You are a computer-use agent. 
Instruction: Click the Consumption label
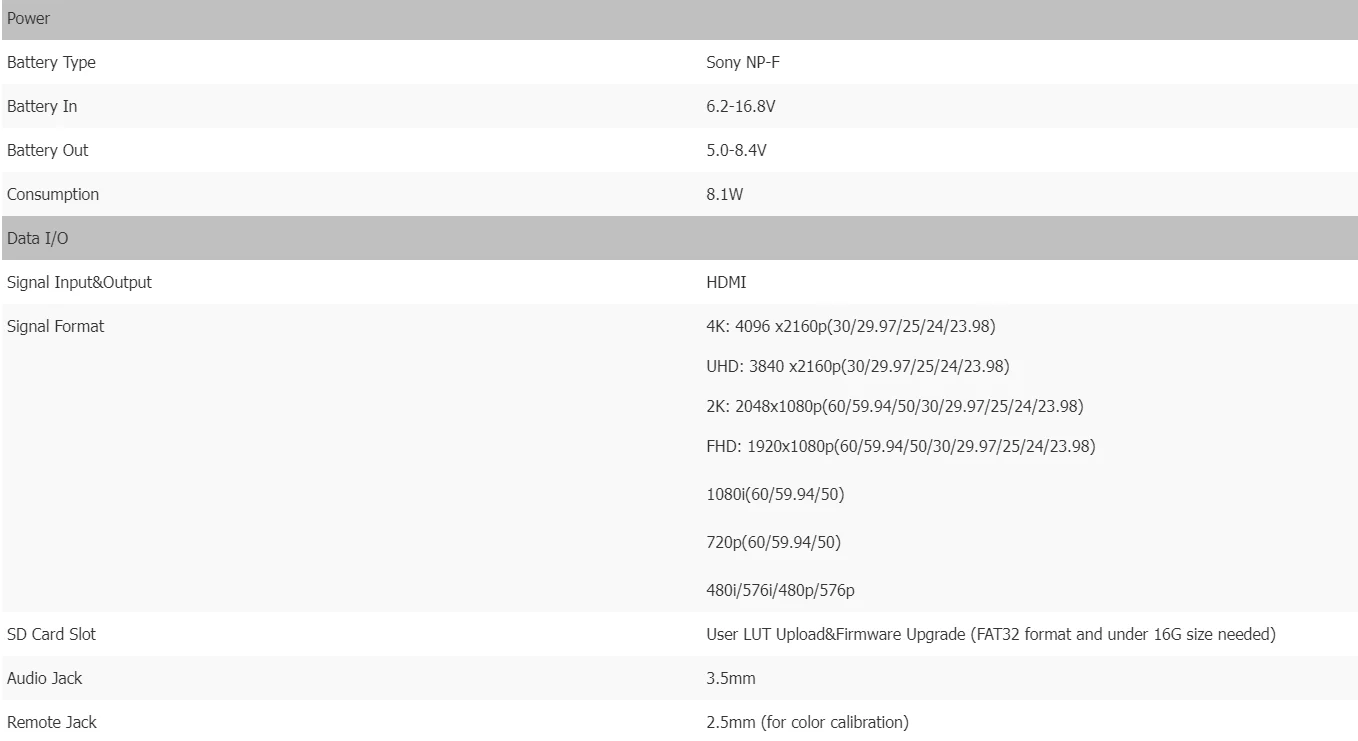(53, 195)
